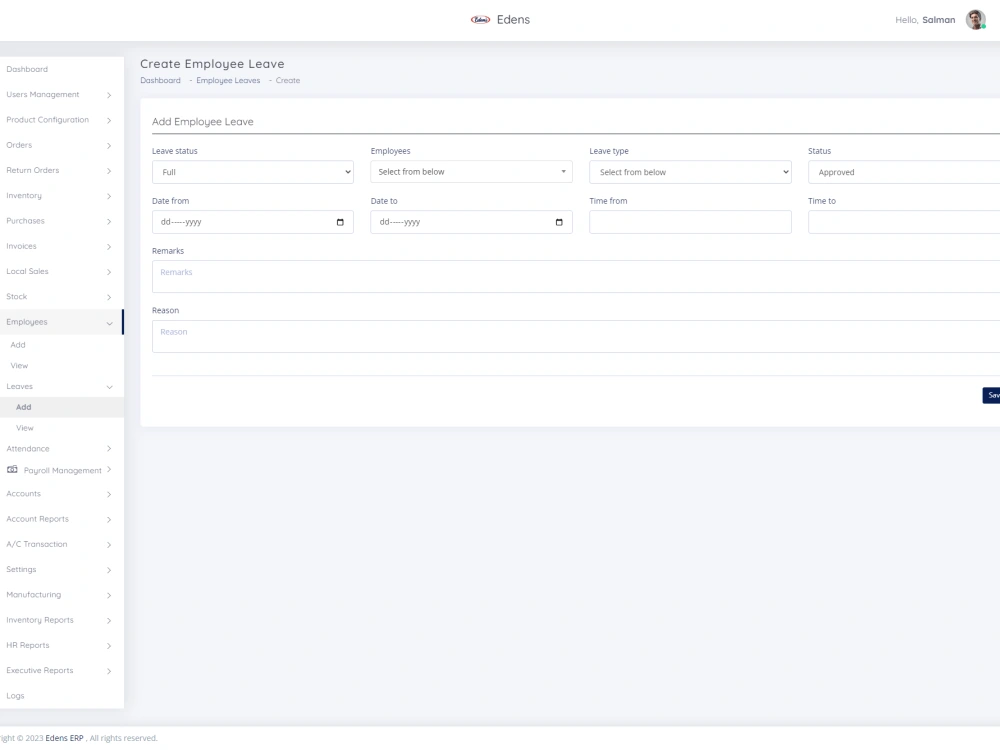The height and width of the screenshot is (750, 1000).
Task: Expand Users Management menu chevron
Action: click(109, 95)
